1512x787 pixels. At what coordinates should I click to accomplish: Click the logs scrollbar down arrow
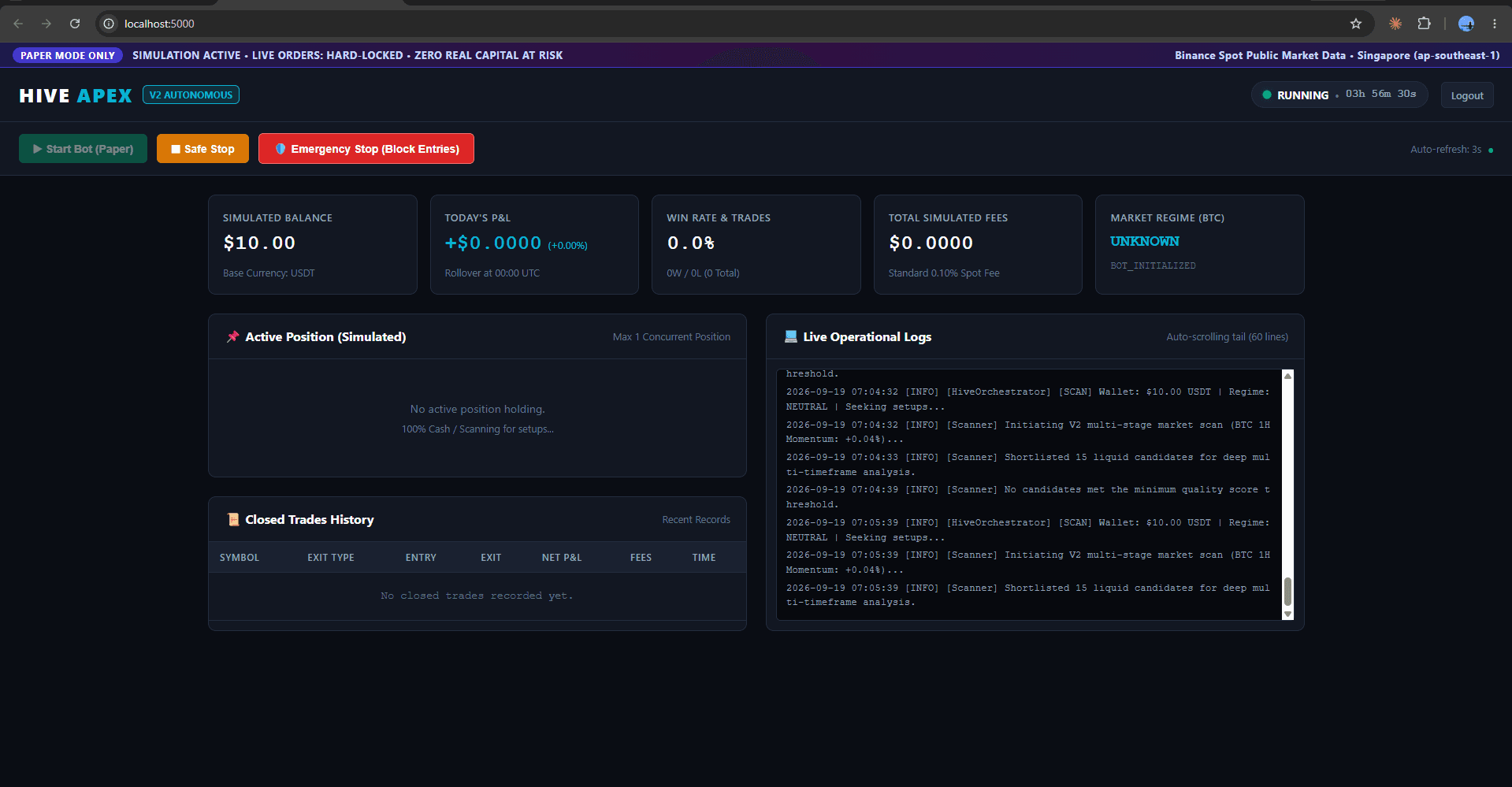coord(1288,614)
